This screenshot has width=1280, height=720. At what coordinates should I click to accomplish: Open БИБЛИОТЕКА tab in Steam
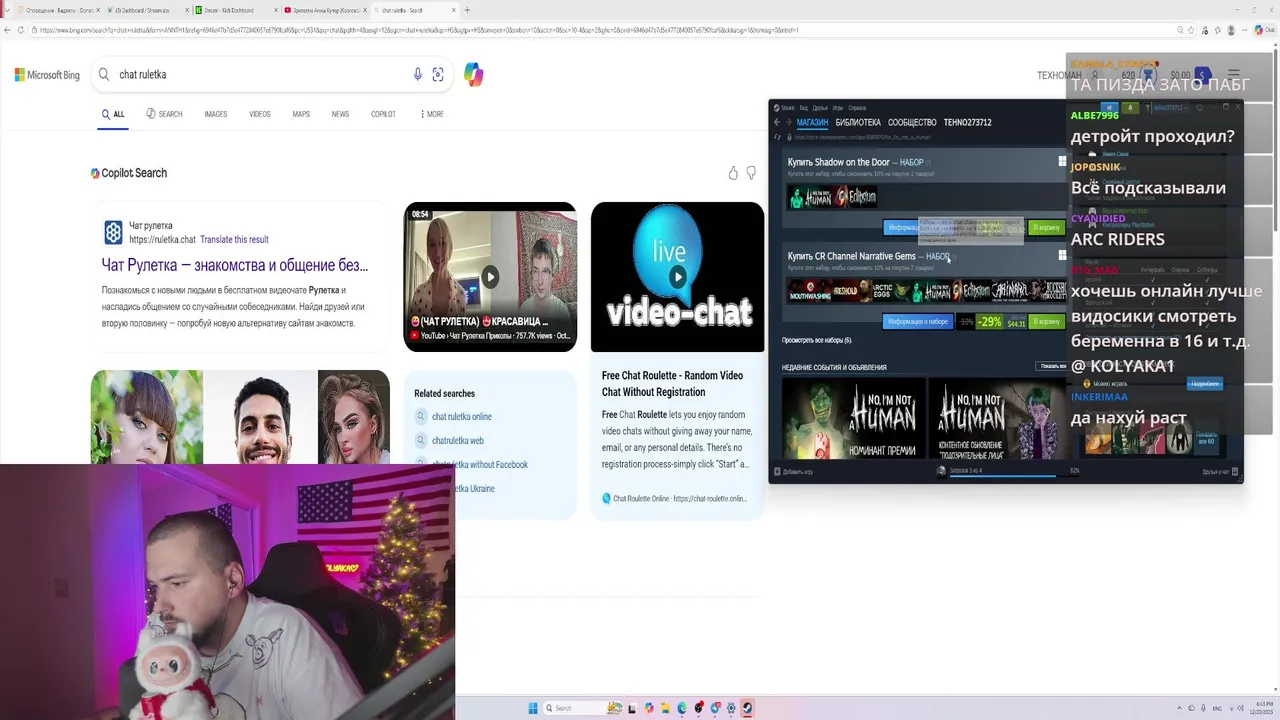858,123
